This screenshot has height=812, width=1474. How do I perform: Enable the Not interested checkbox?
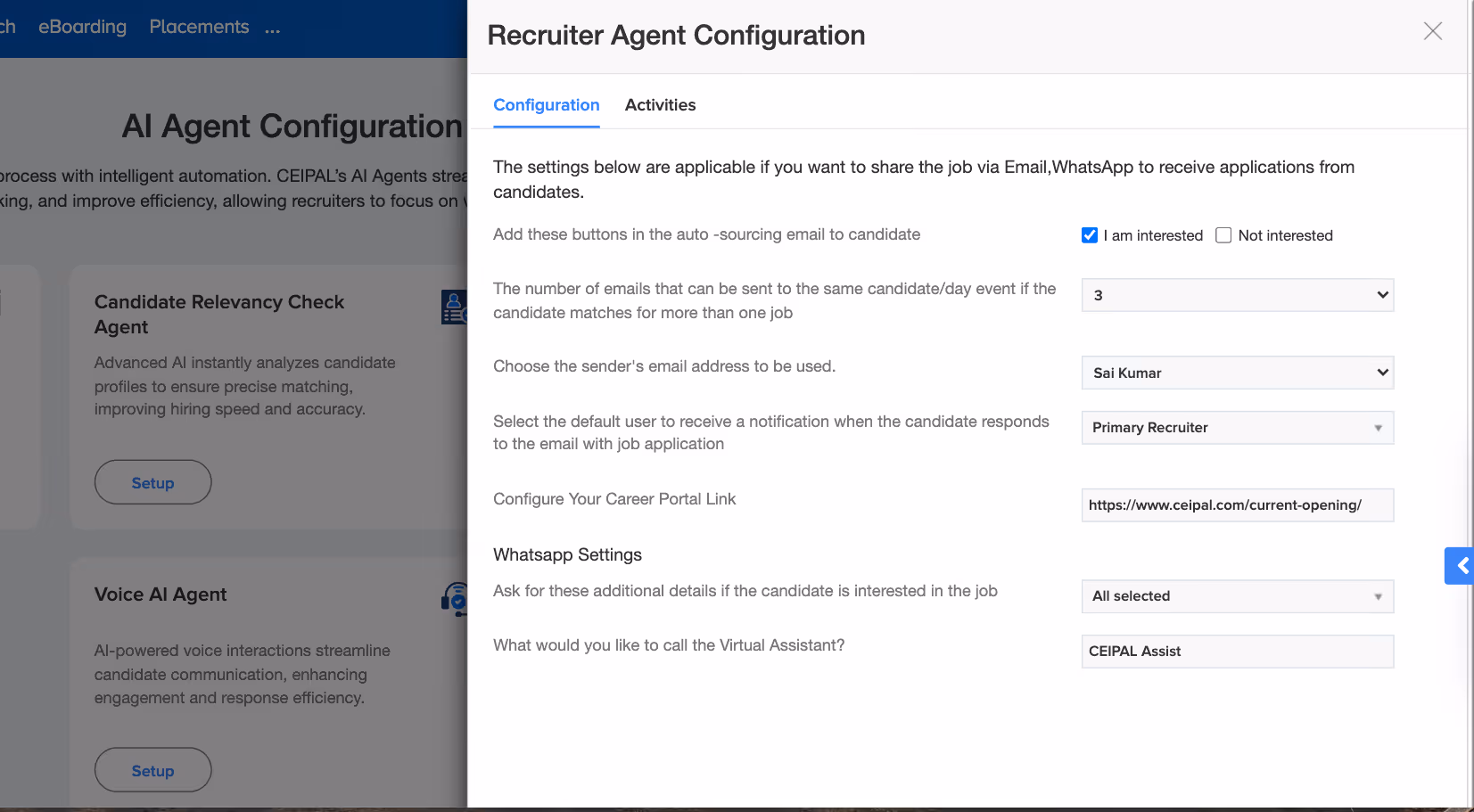click(1223, 235)
